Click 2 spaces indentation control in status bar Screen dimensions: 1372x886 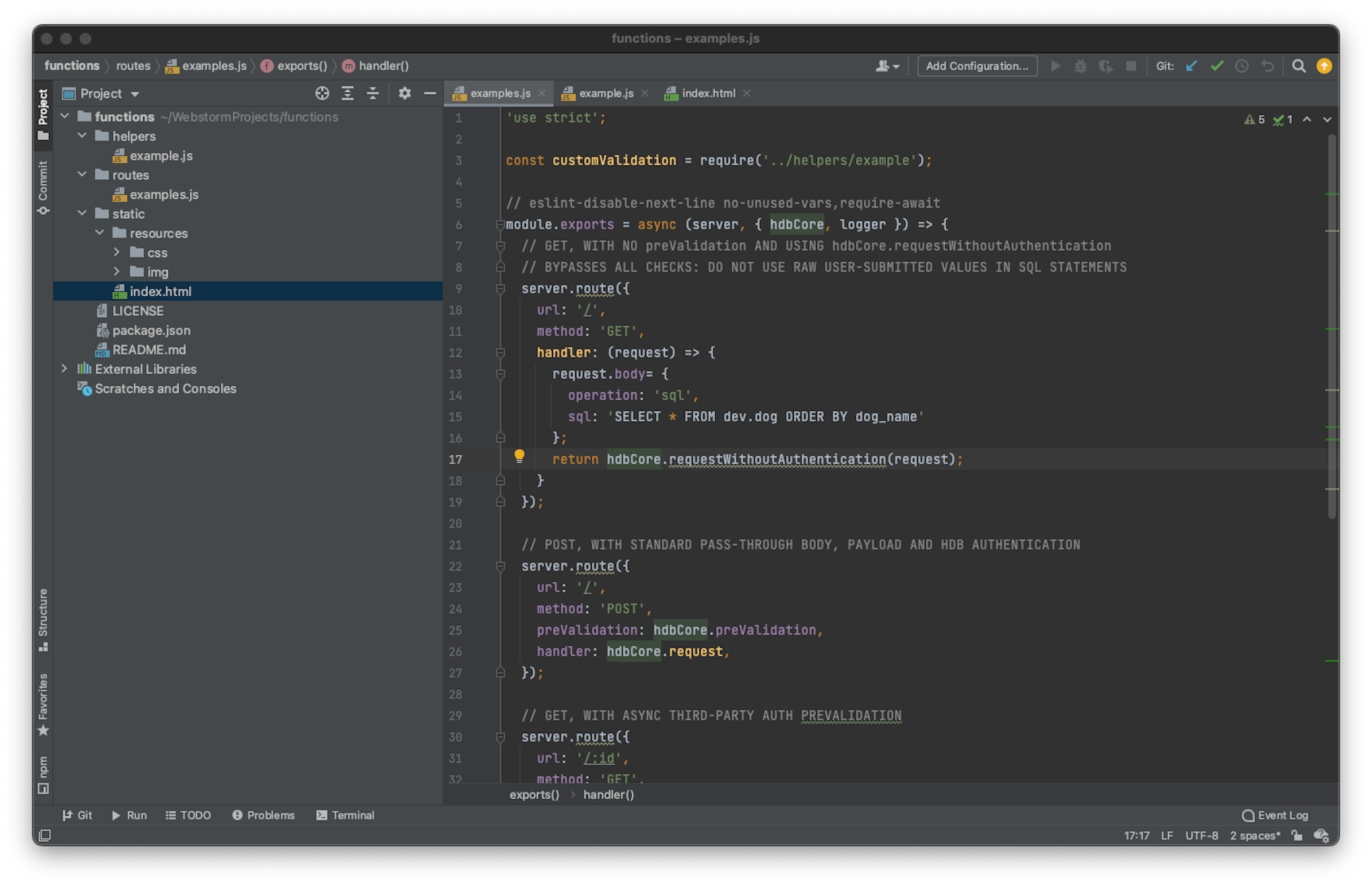coord(1254,835)
